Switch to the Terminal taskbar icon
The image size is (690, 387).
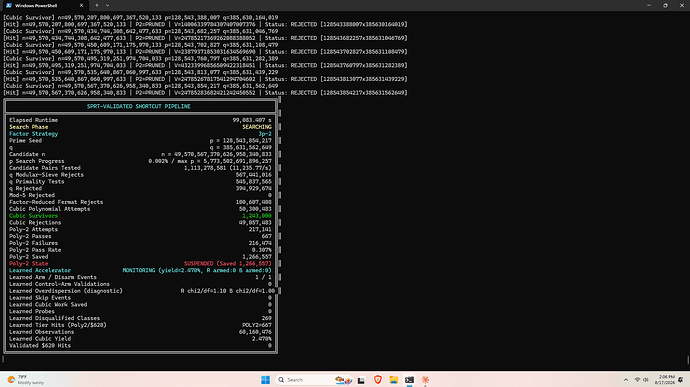click(409, 380)
